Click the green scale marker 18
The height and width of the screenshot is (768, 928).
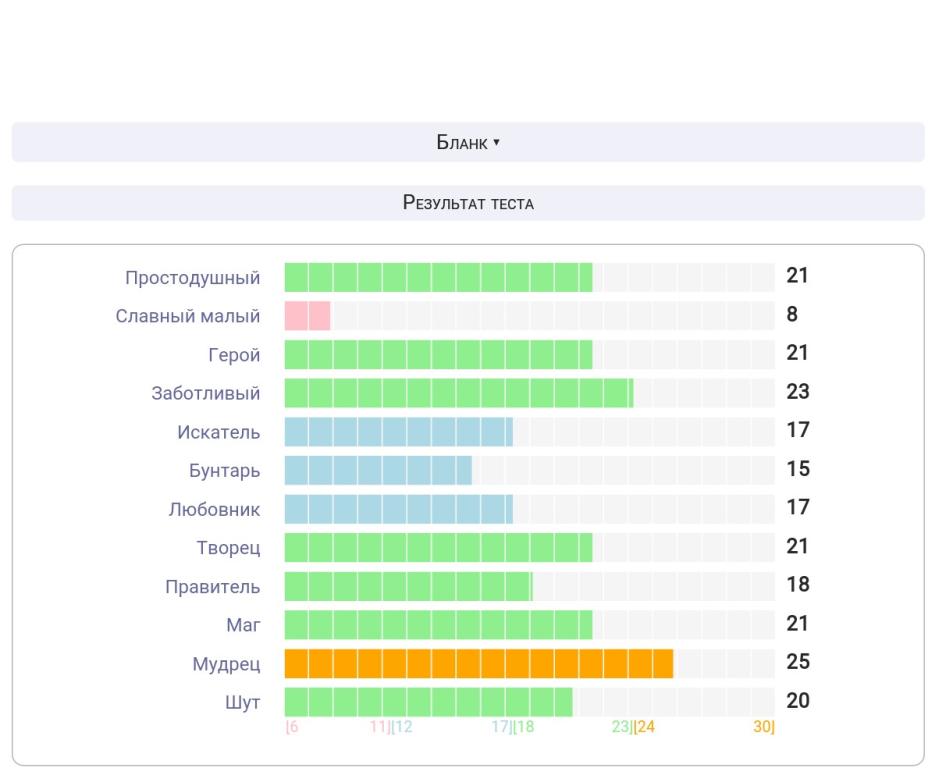coord(524,727)
